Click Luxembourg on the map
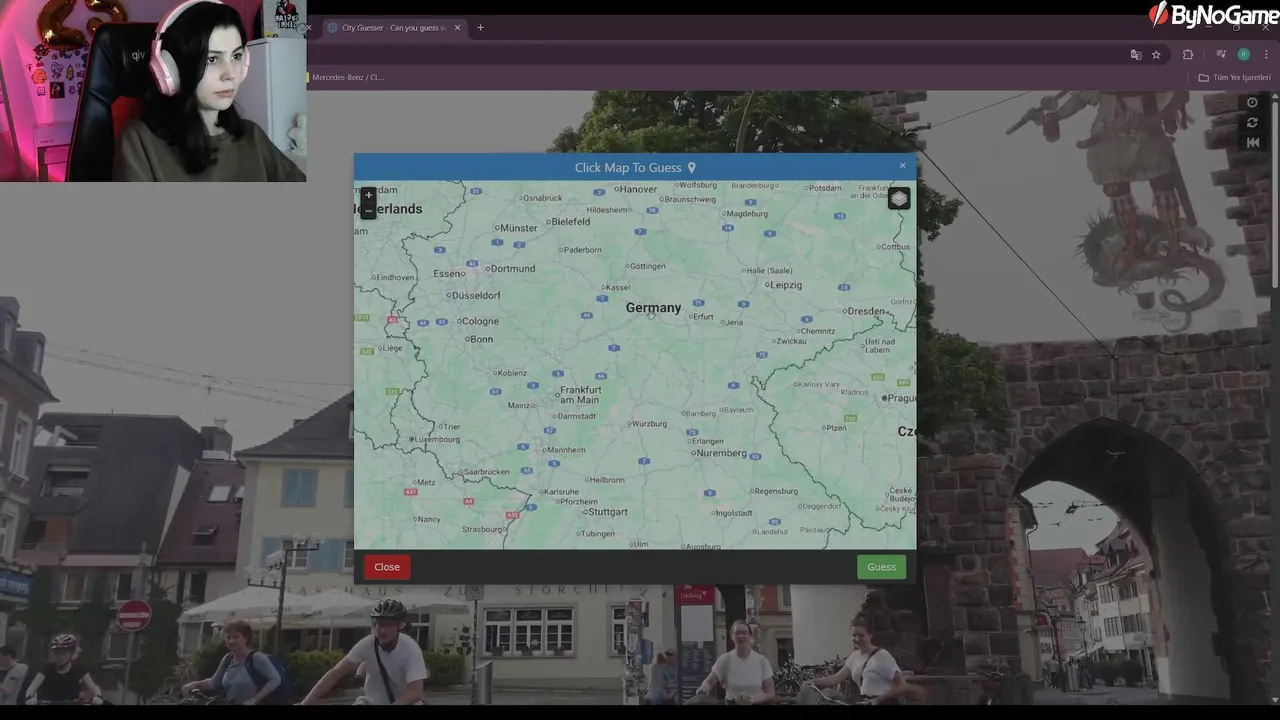 435,439
